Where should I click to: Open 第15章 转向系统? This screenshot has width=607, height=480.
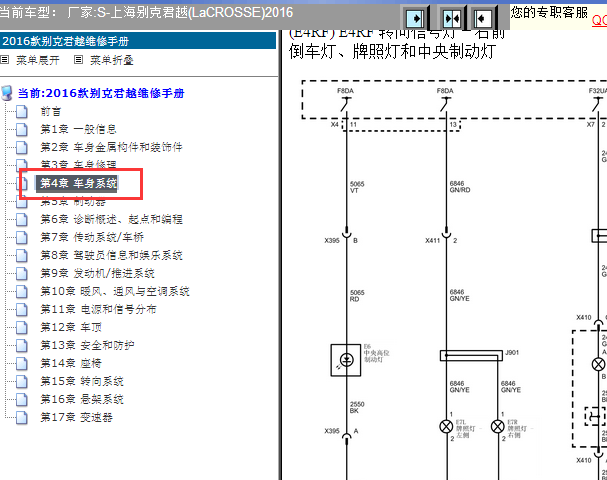pos(82,381)
